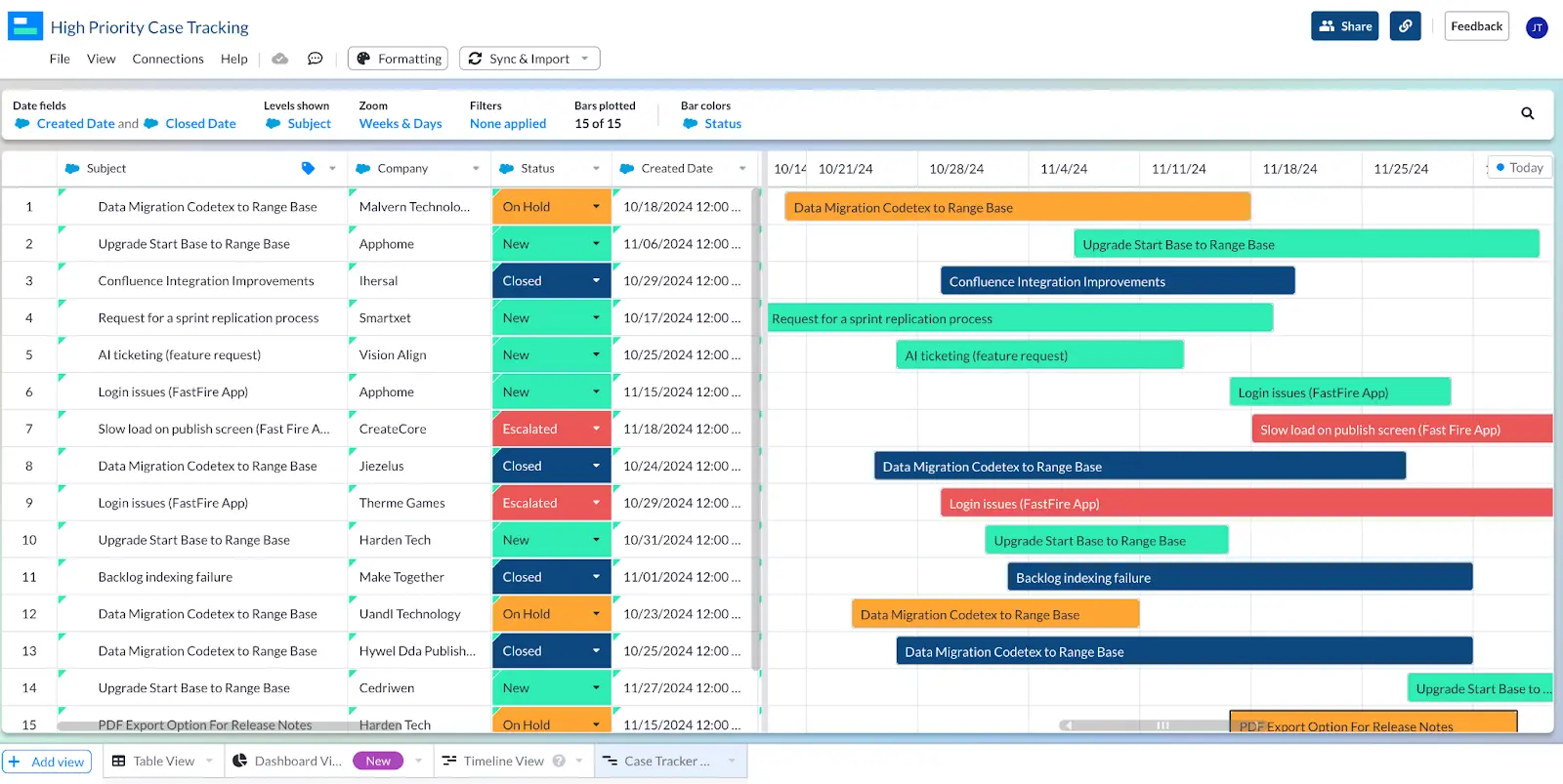This screenshot has width=1563, height=784.
Task: Expand the Timeline View tab options arrow
Action: point(579,761)
